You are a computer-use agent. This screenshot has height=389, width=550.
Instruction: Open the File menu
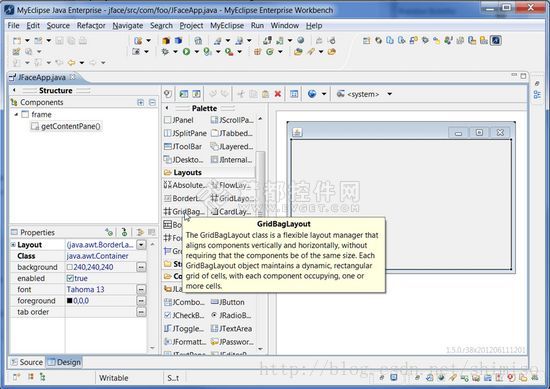[13, 26]
